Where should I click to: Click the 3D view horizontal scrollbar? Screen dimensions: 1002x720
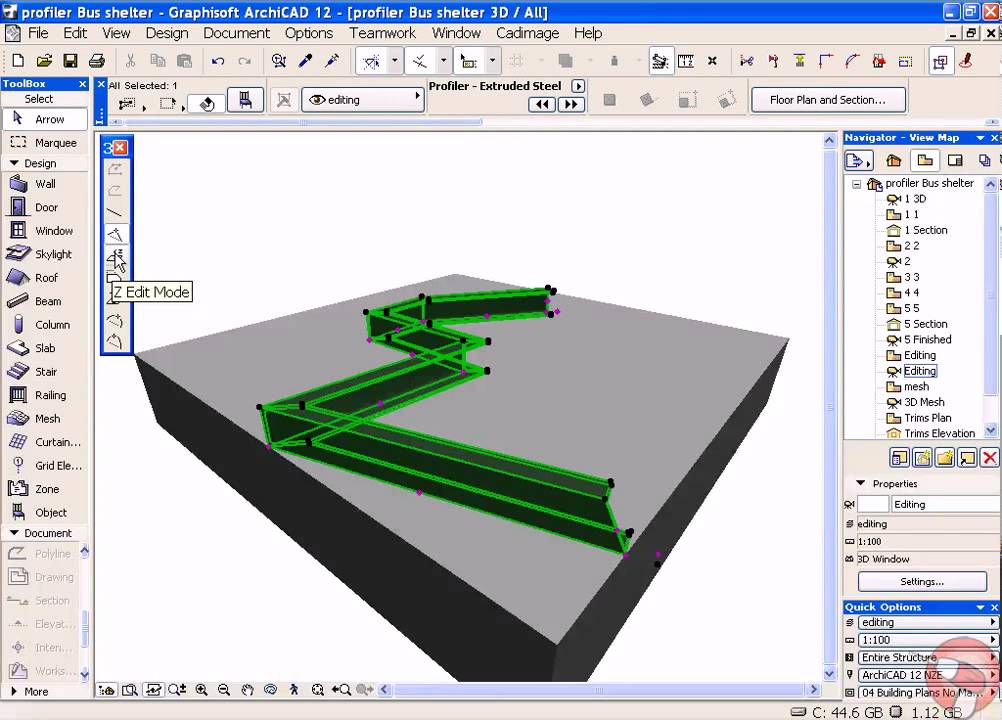(x=598, y=690)
